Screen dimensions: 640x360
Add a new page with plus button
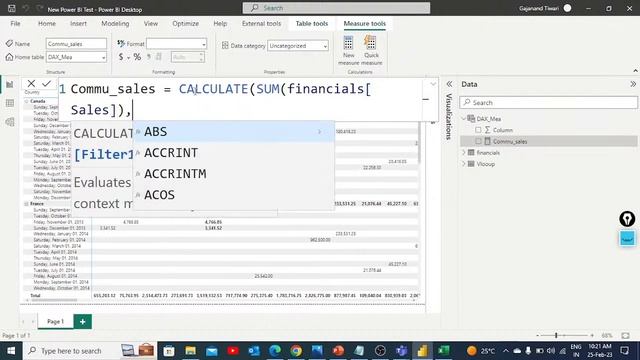(82, 322)
